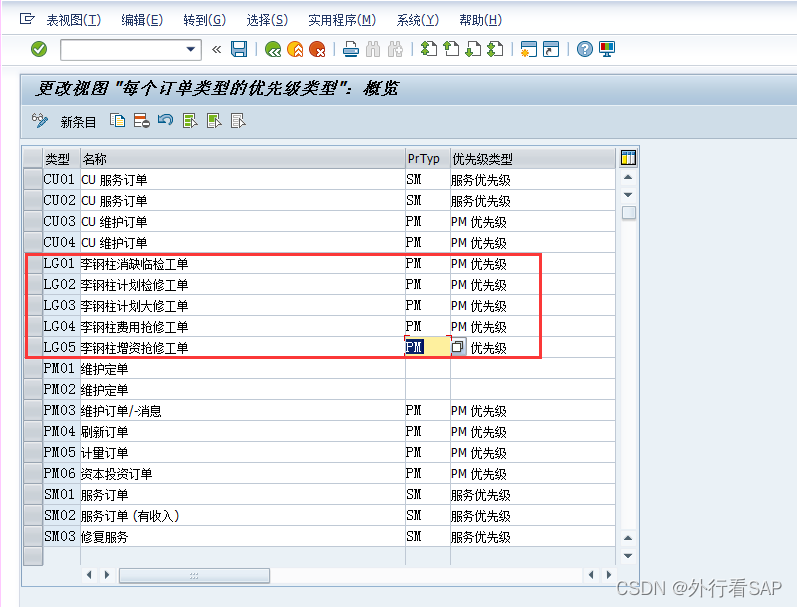Select row CU03 with its row selector
Viewport: 797px width, 607px height.
[33, 221]
